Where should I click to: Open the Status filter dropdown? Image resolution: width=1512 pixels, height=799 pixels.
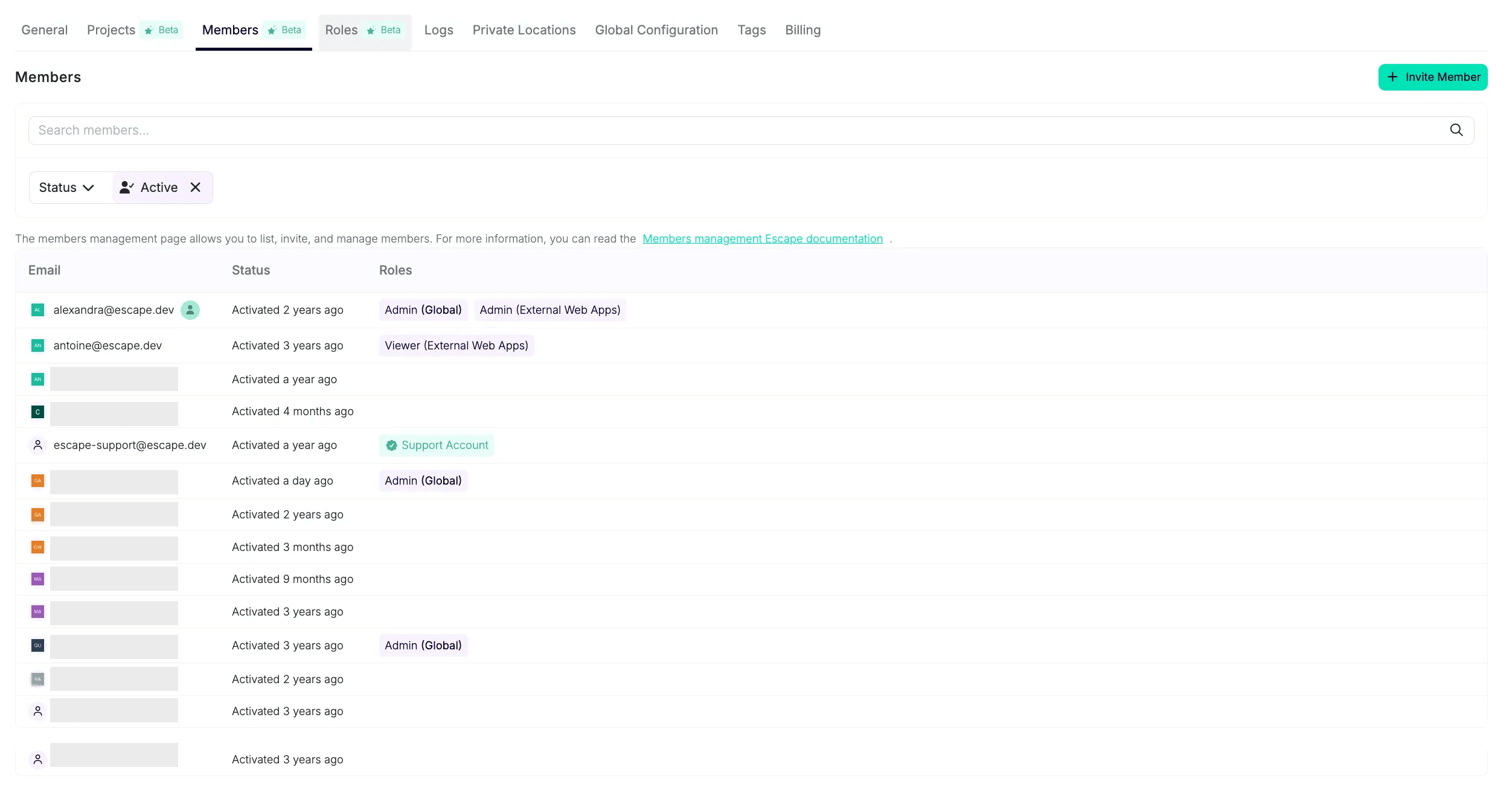pos(66,188)
